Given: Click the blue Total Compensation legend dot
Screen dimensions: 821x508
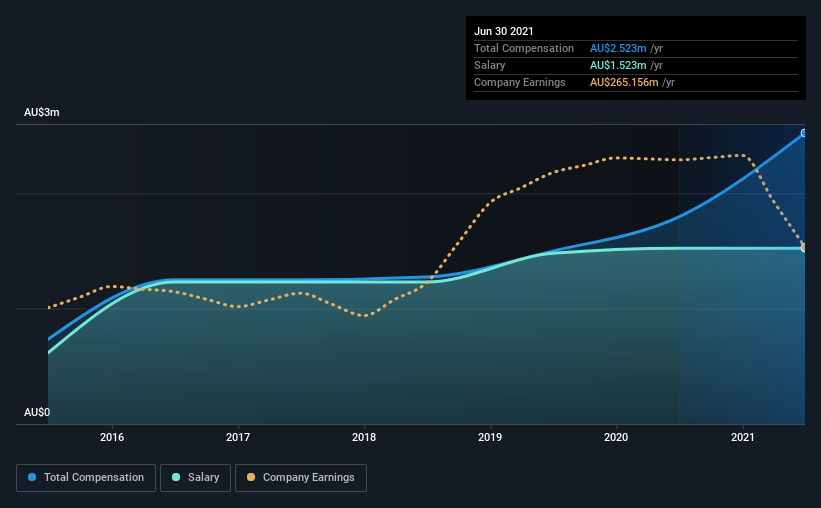Looking at the screenshot, I should 32,477.
